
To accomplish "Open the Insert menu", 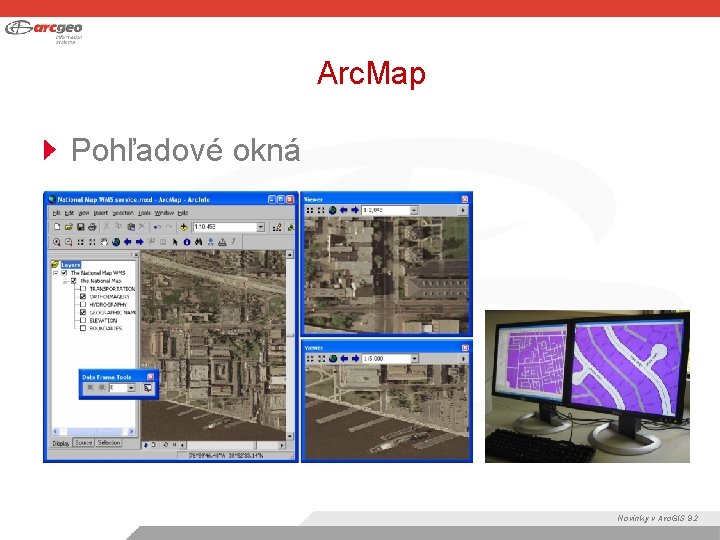I will (x=101, y=213).
